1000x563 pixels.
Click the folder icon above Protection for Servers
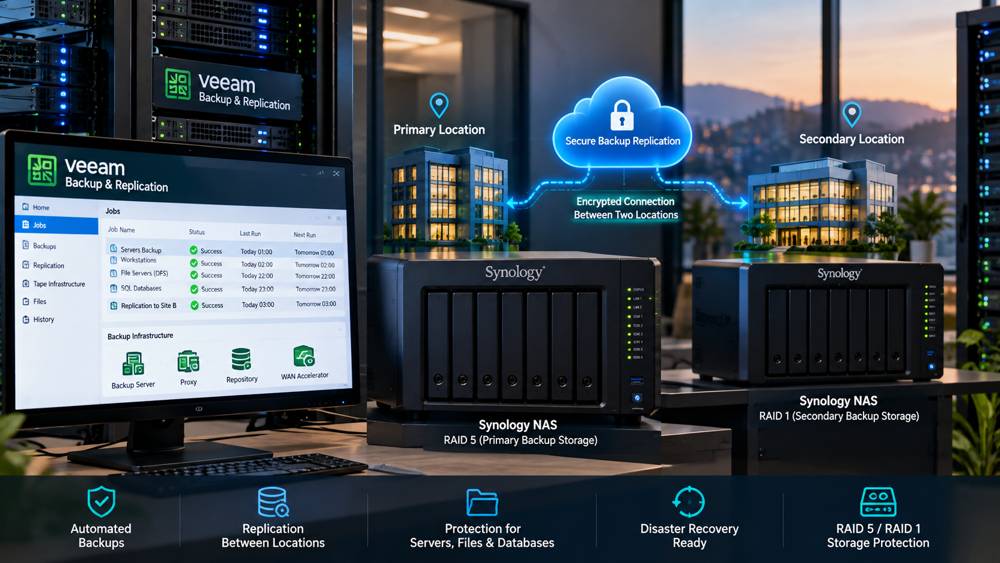click(x=482, y=502)
